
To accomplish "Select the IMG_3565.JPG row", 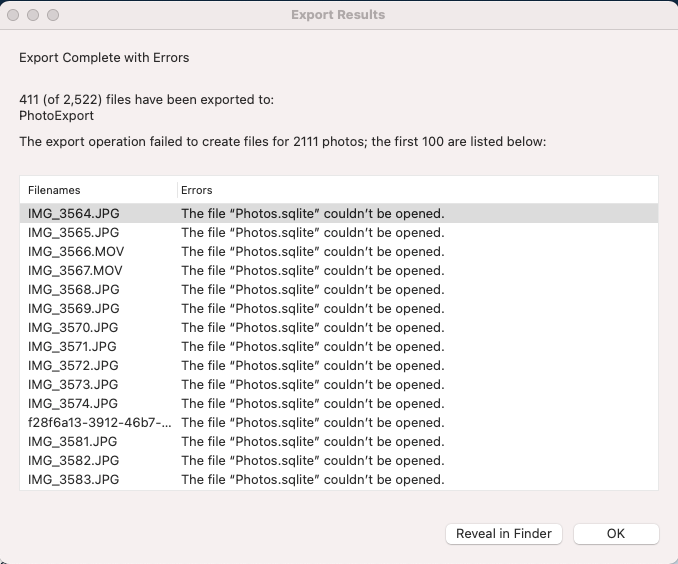I will (x=339, y=232).
